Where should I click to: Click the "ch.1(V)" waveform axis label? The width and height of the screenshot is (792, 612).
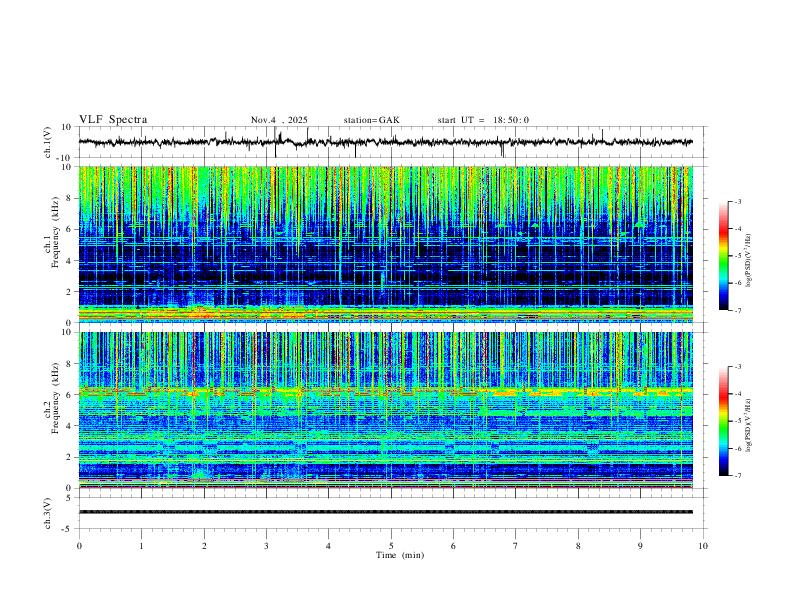point(48,142)
